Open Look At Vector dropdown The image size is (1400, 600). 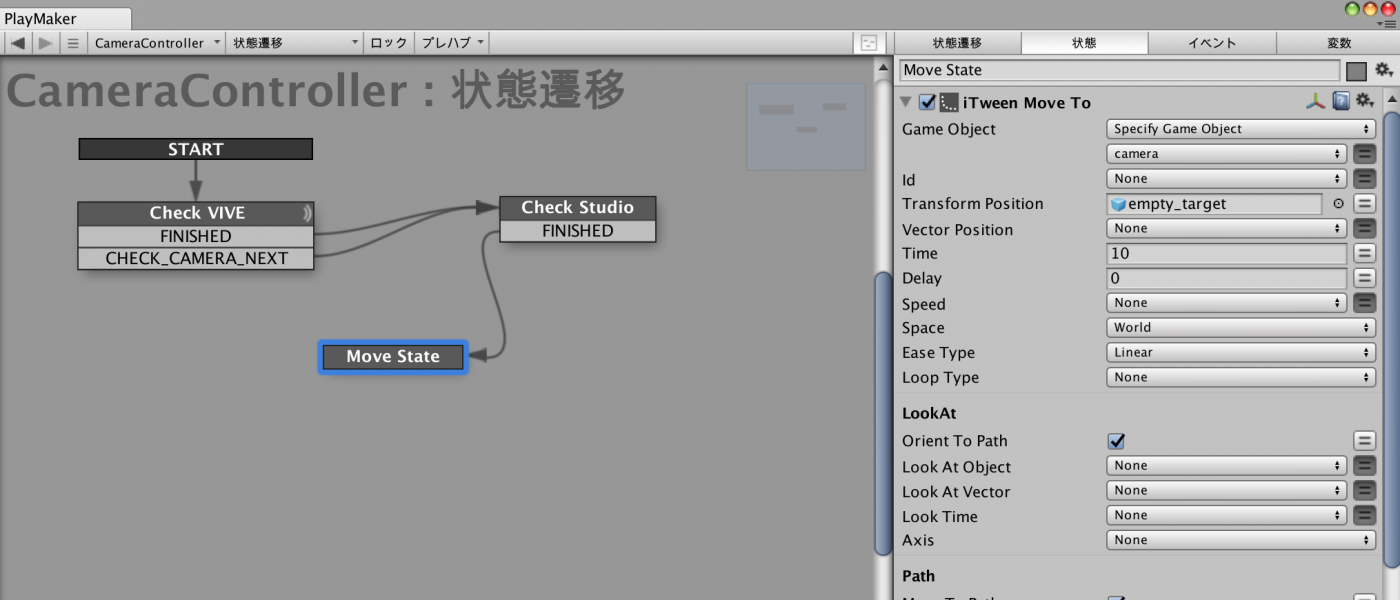(x=1227, y=491)
